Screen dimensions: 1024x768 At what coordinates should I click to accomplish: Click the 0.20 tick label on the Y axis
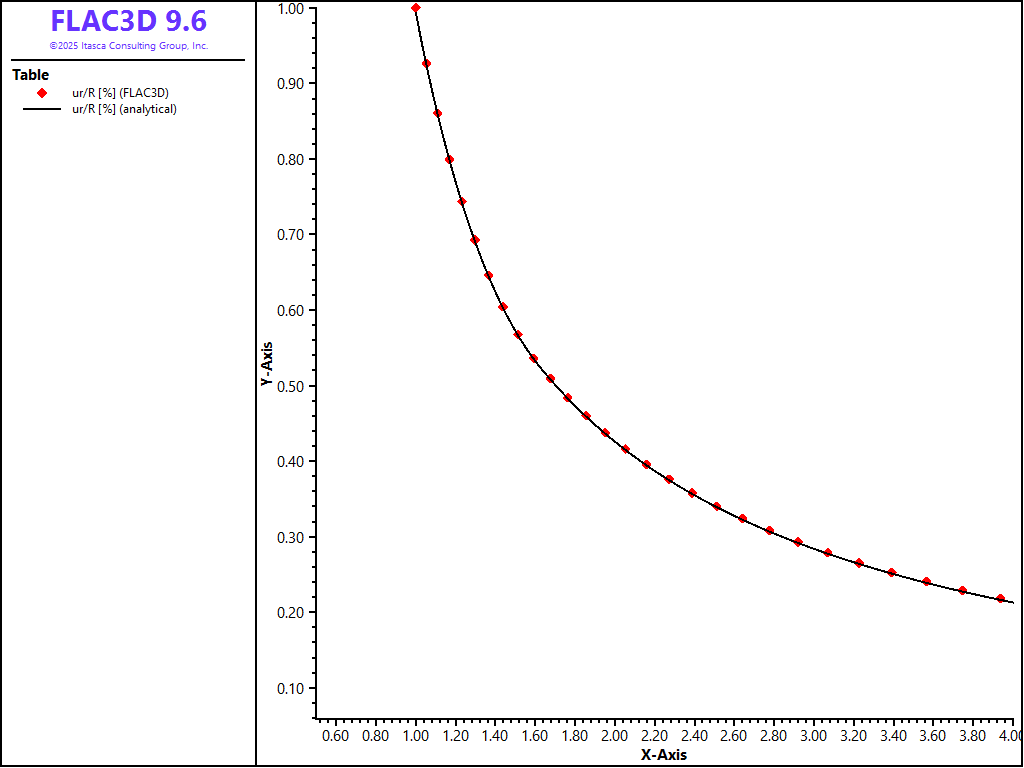pyautogui.click(x=290, y=613)
